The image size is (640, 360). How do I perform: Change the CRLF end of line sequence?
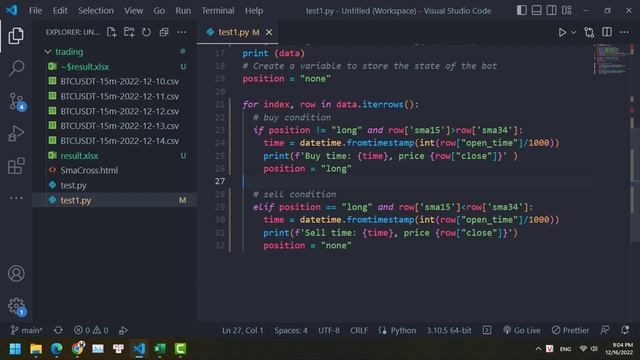click(x=359, y=330)
